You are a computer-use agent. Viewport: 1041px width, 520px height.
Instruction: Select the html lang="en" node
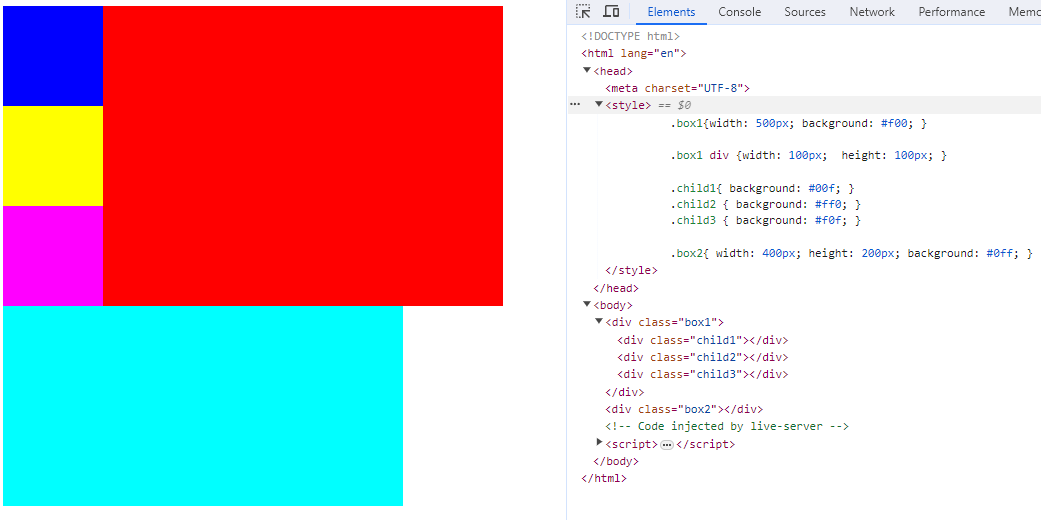[x=633, y=54]
